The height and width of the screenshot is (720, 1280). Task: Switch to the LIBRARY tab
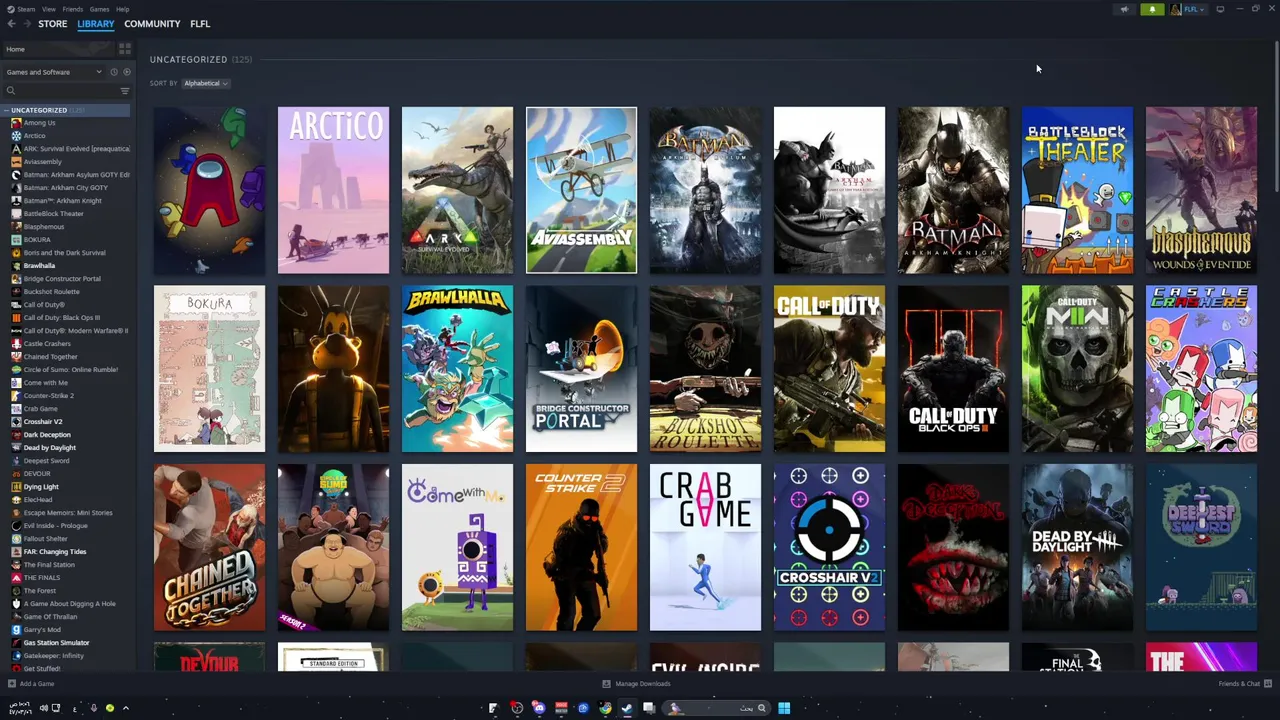coord(96,24)
